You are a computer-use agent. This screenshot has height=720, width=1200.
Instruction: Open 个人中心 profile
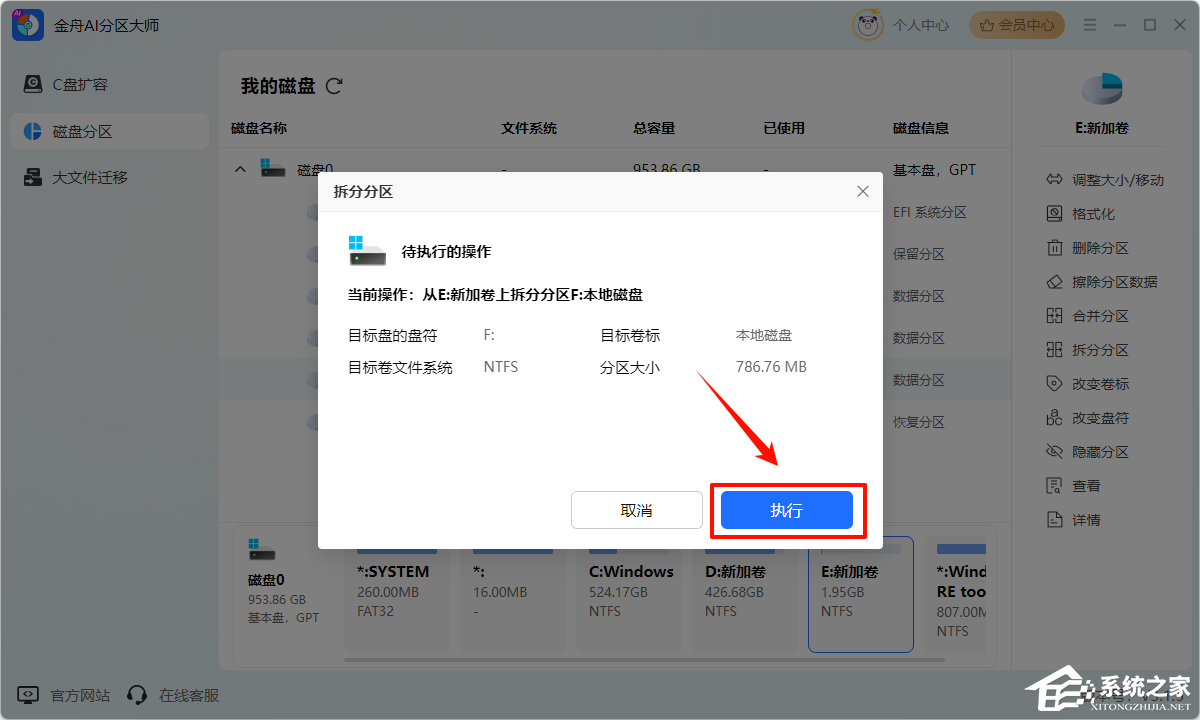click(921, 25)
